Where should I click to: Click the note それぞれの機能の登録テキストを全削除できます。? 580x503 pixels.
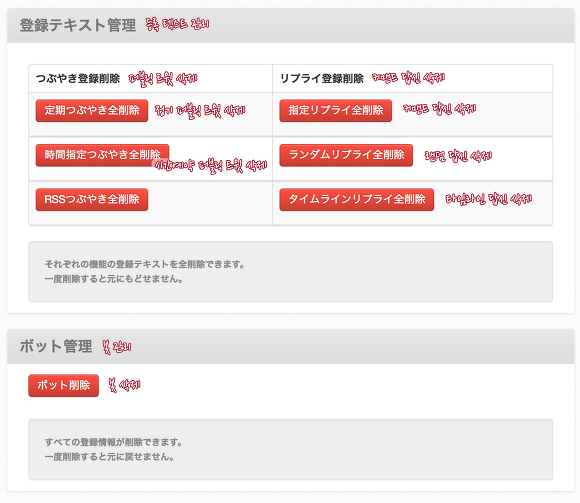coord(145,264)
